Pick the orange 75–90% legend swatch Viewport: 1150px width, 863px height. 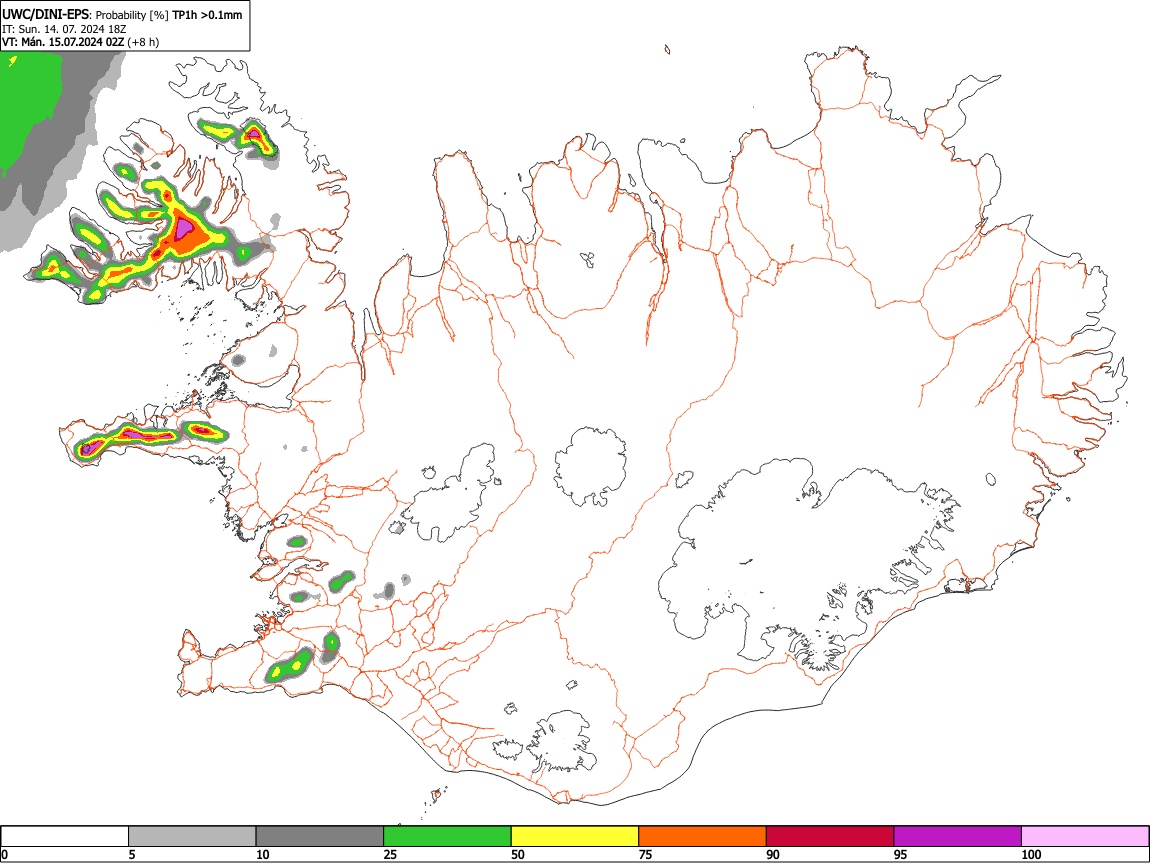tap(703, 837)
